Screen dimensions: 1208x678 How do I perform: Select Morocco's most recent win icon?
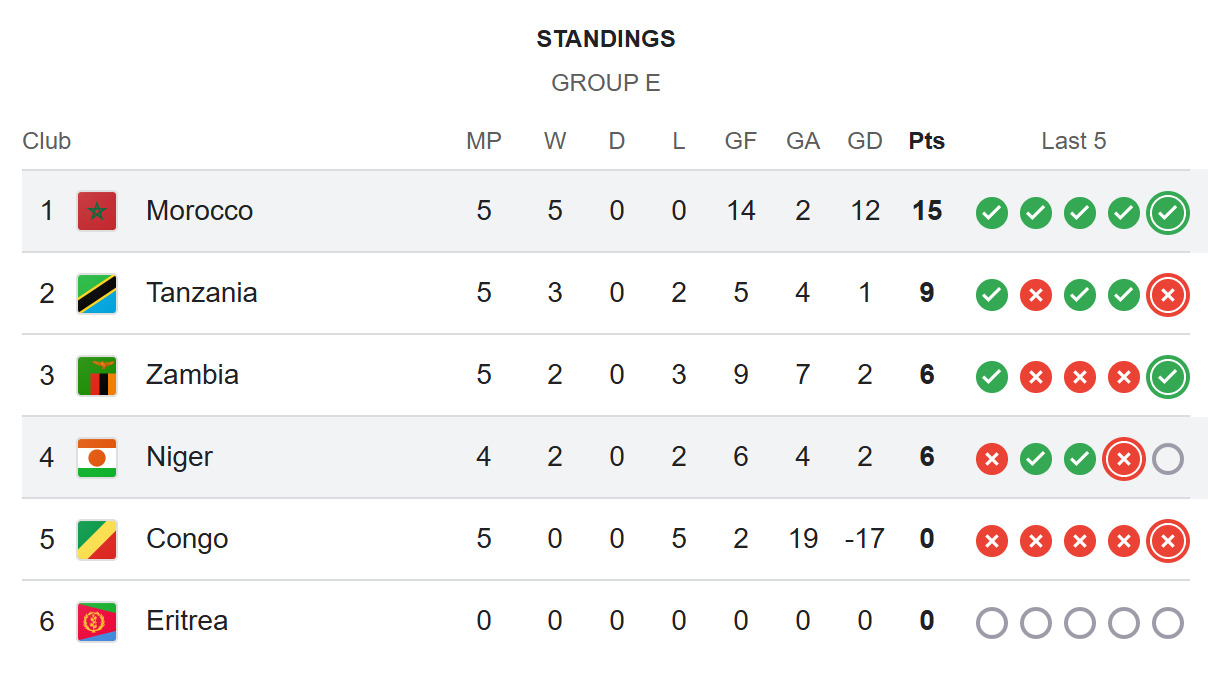1168,212
